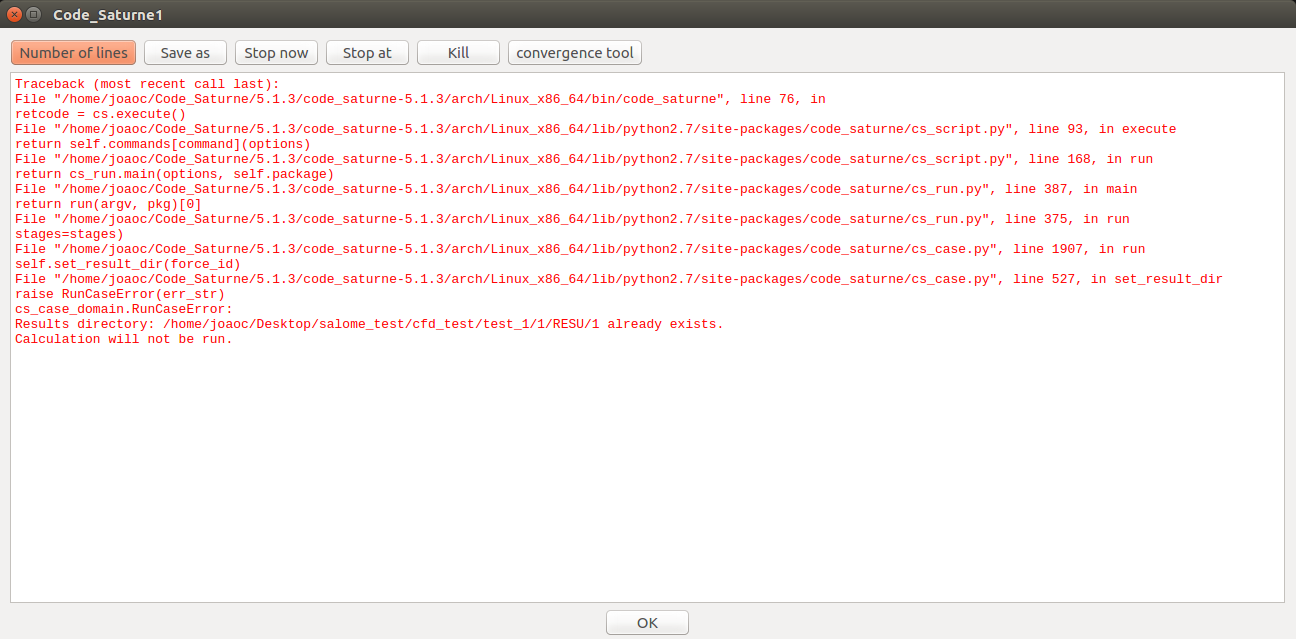
Task: Close the Code_Saturne1 window
Action: tap(14, 14)
